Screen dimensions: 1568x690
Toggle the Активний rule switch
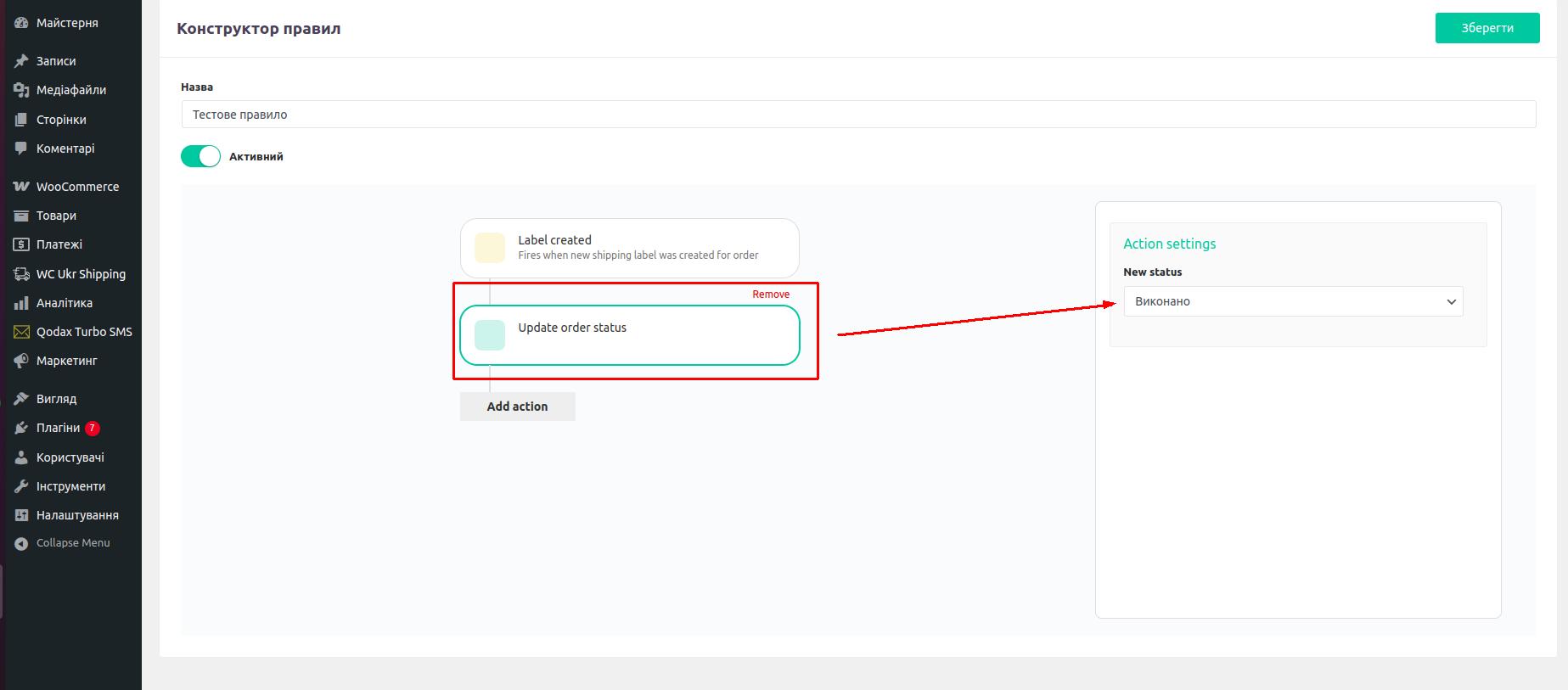click(200, 156)
